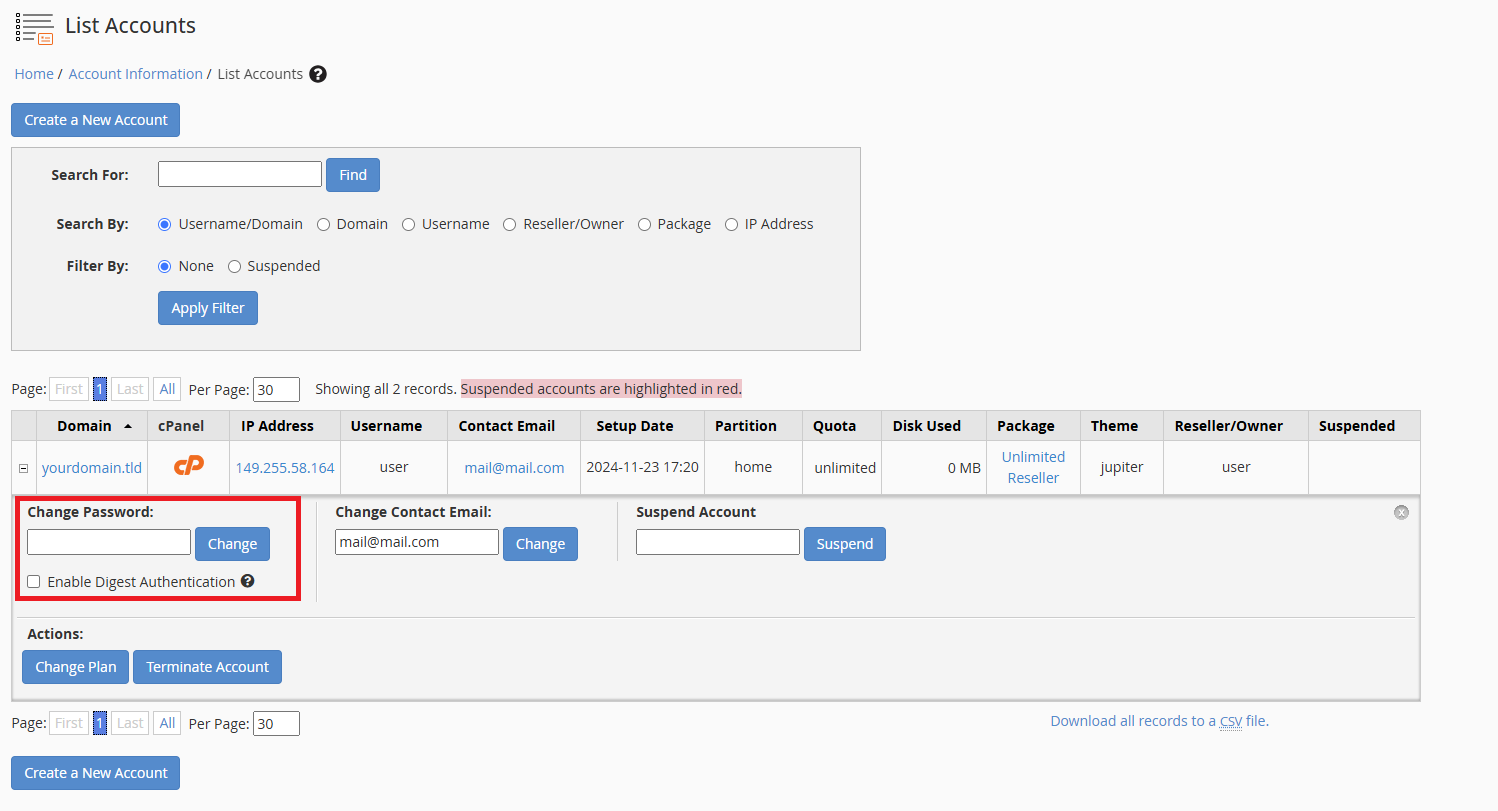This screenshot has height=811, width=1498.
Task: Click the Find button
Action: [x=353, y=174]
